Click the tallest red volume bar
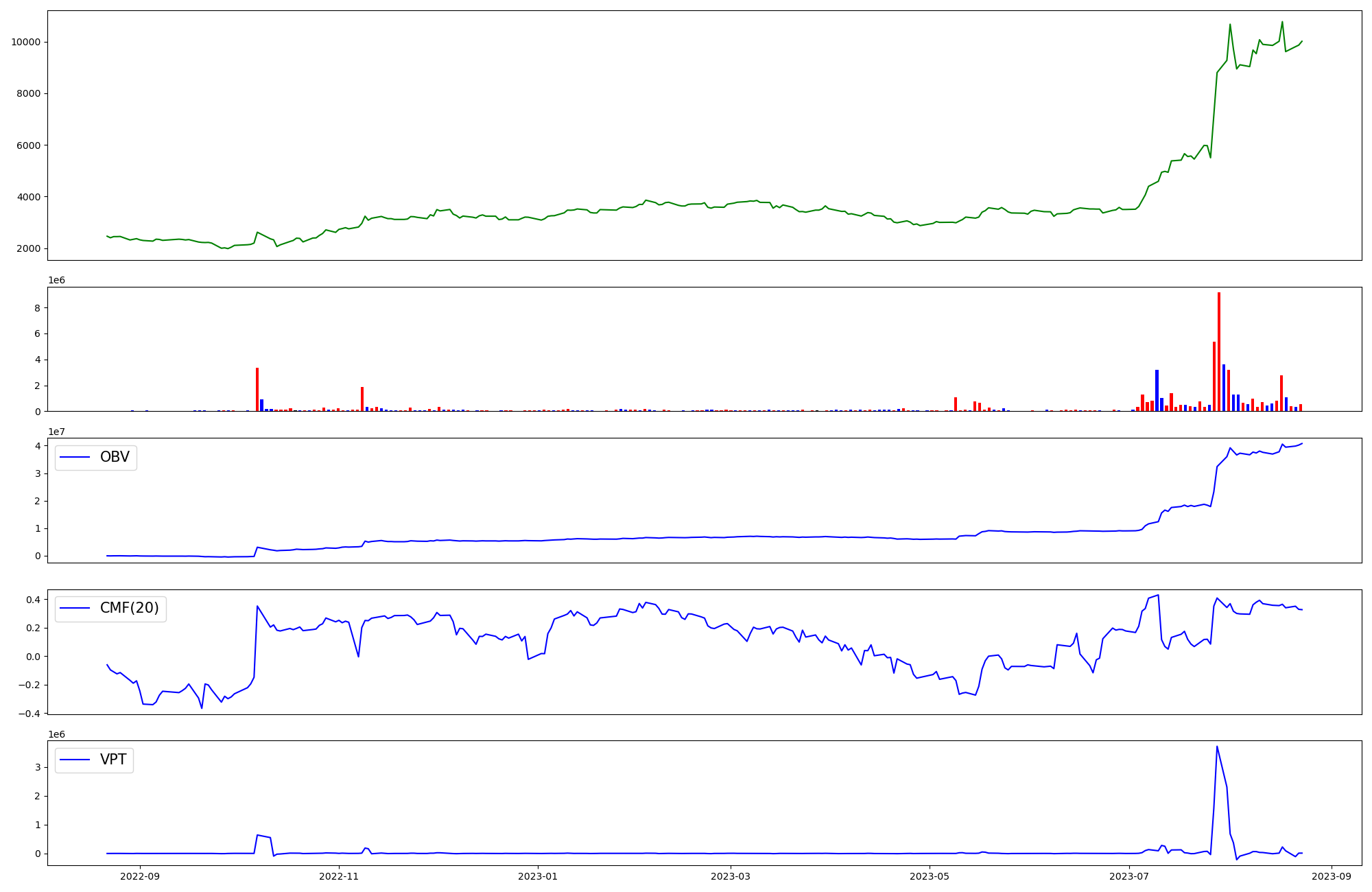Image resolution: width=1372 pixels, height=892 pixels. [x=1219, y=351]
